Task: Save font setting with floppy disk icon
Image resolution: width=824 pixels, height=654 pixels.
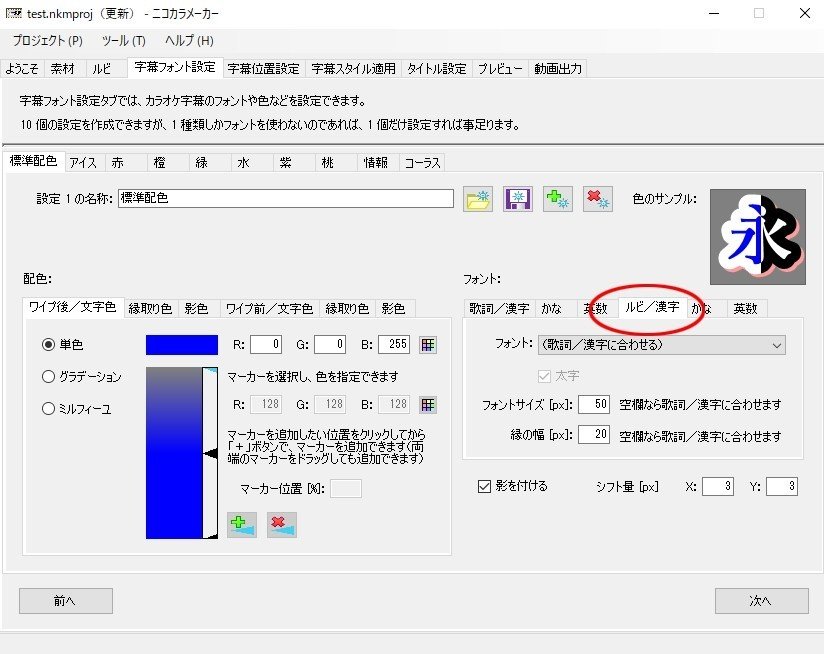Action: tap(518, 199)
